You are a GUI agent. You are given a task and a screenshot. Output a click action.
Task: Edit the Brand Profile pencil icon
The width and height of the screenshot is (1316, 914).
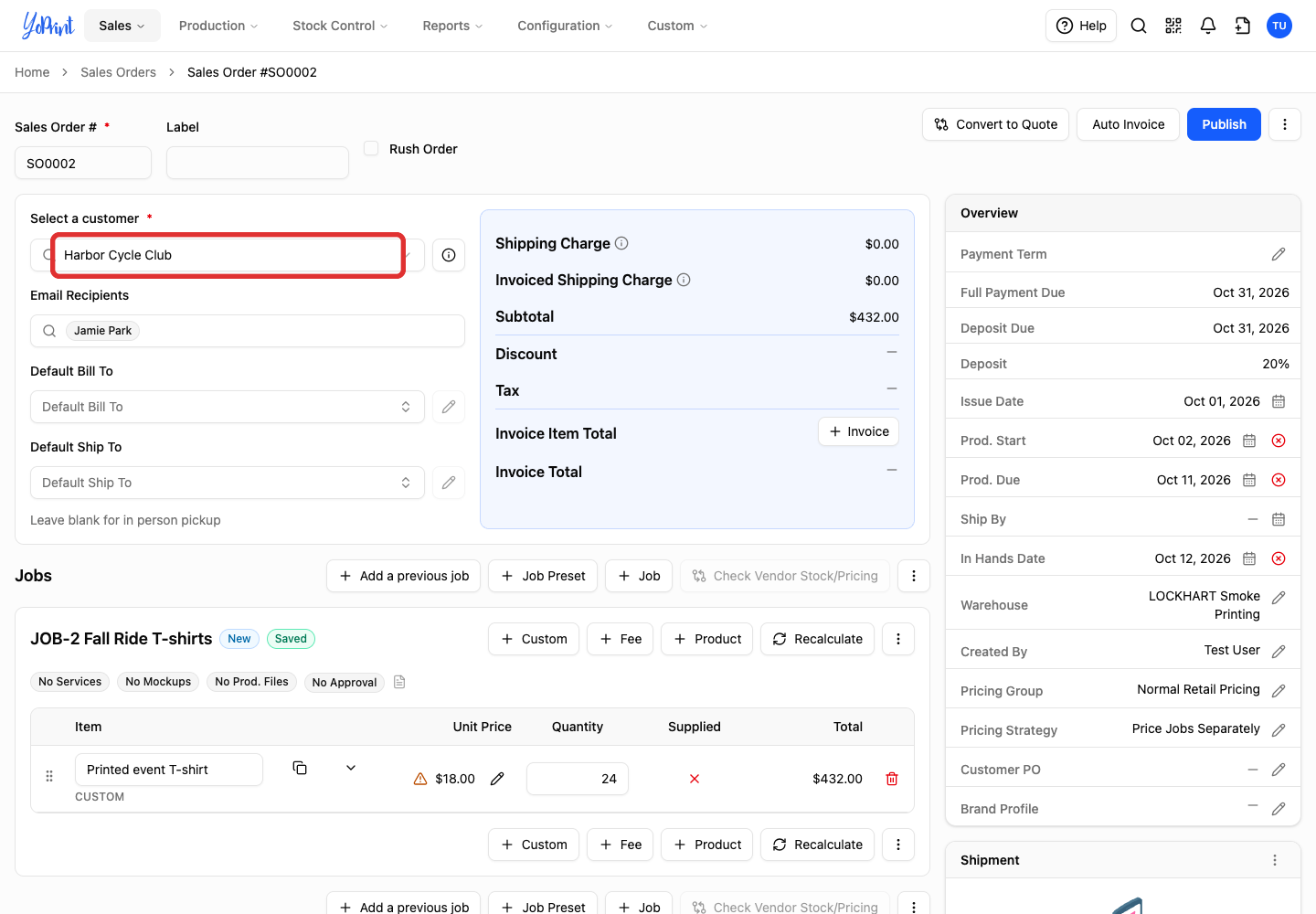click(1279, 809)
